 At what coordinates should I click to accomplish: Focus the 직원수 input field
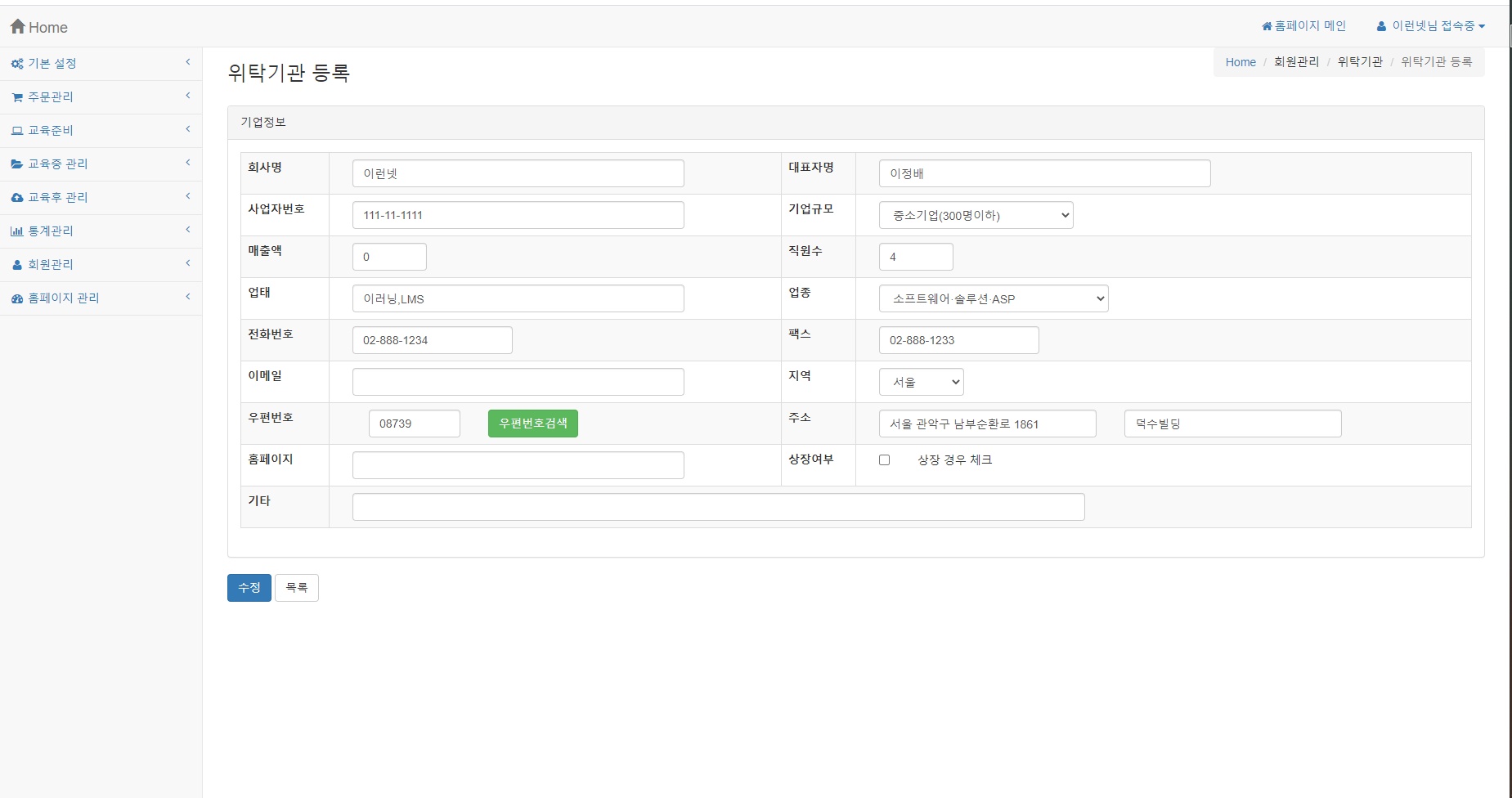click(916, 257)
